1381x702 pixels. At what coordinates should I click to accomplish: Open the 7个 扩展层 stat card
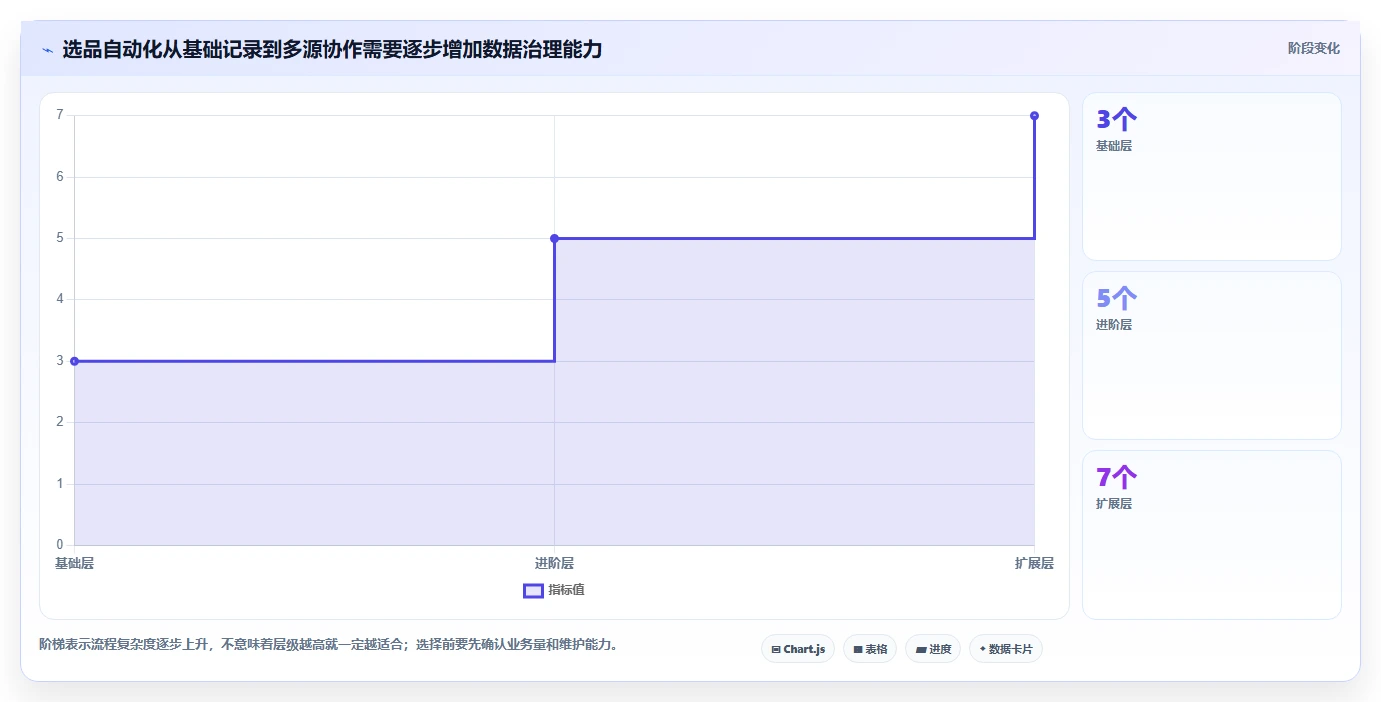1211,535
